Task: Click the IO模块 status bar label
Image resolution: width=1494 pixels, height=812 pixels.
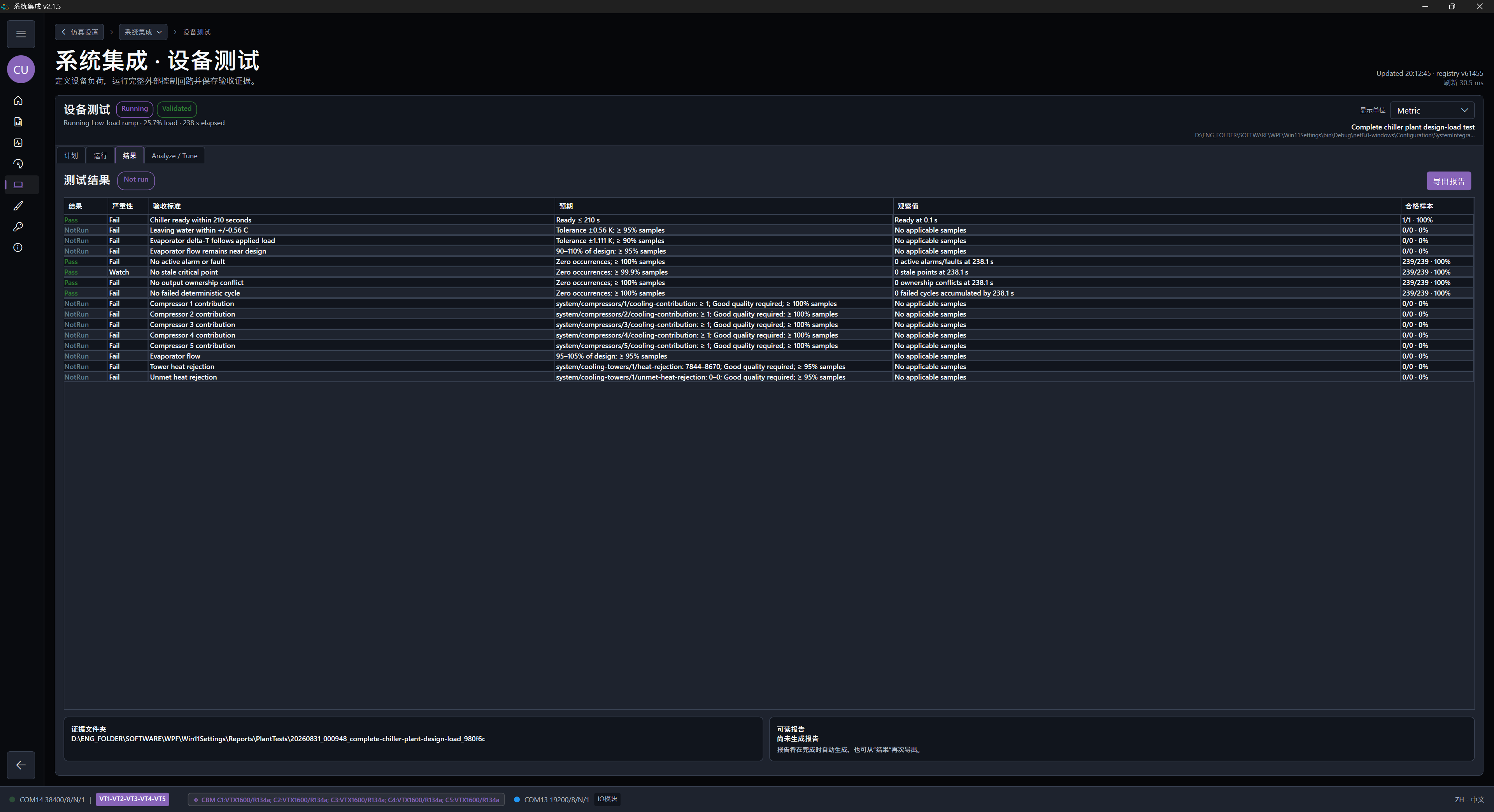Action: click(607, 799)
